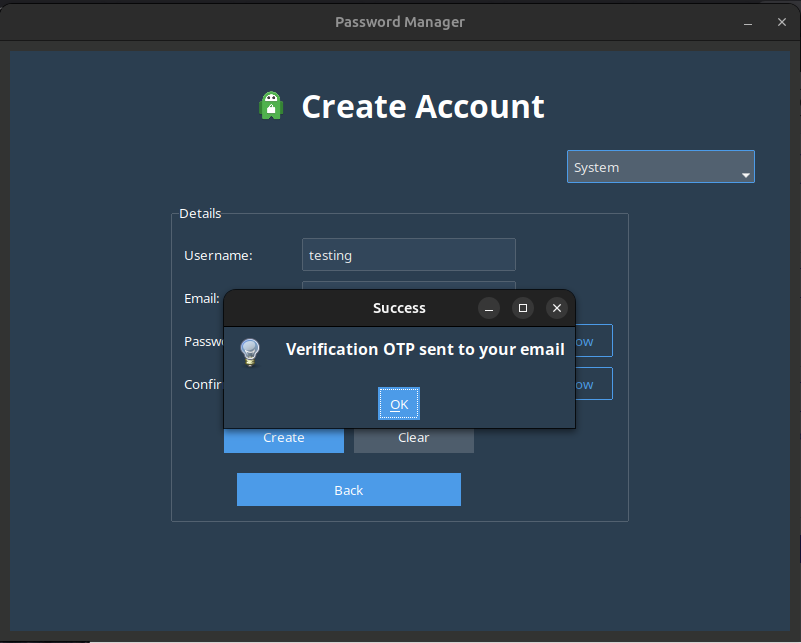Toggle Show for the Password field

click(x=594, y=341)
